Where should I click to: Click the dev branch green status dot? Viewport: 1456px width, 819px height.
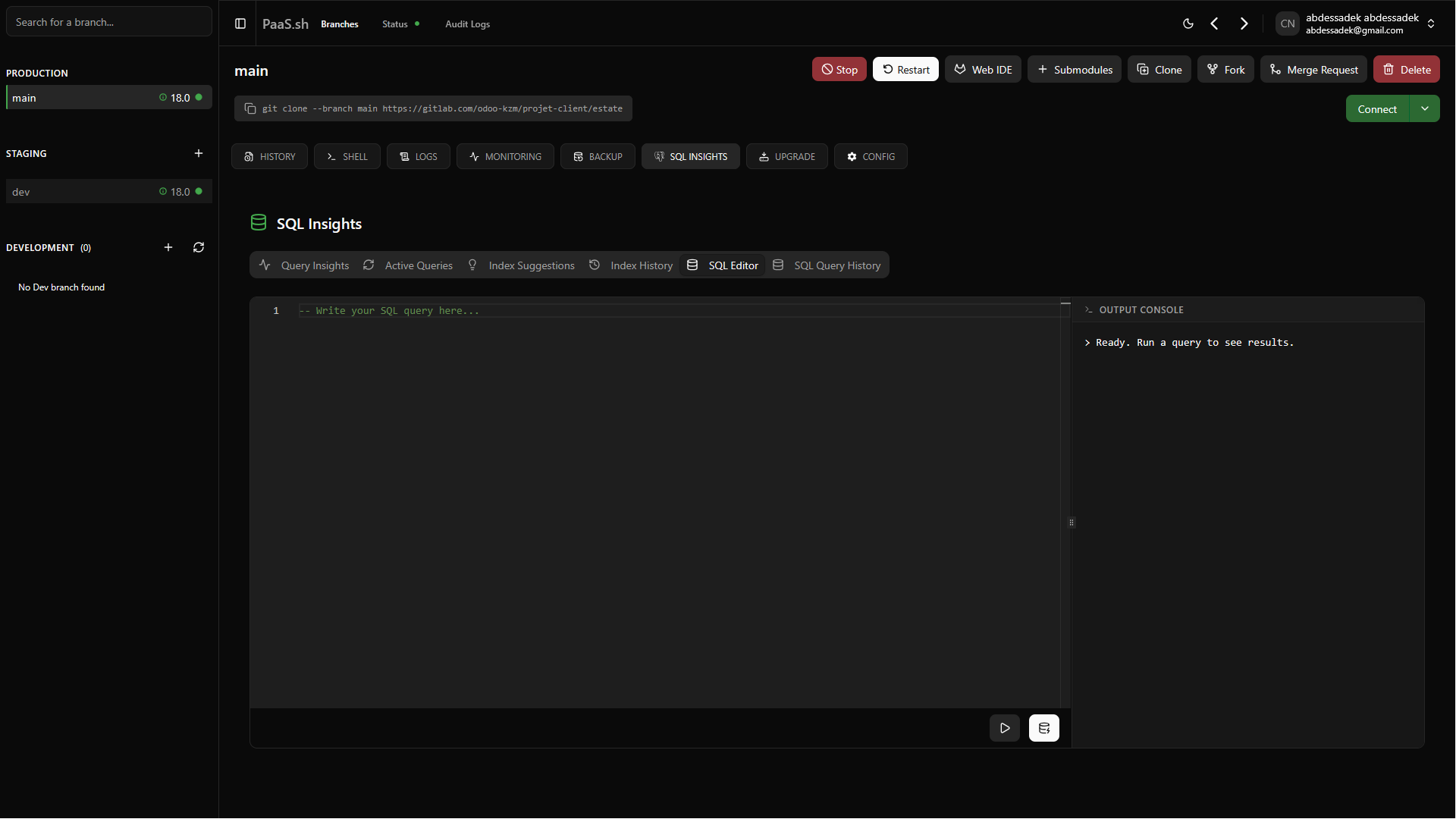click(199, 191)
